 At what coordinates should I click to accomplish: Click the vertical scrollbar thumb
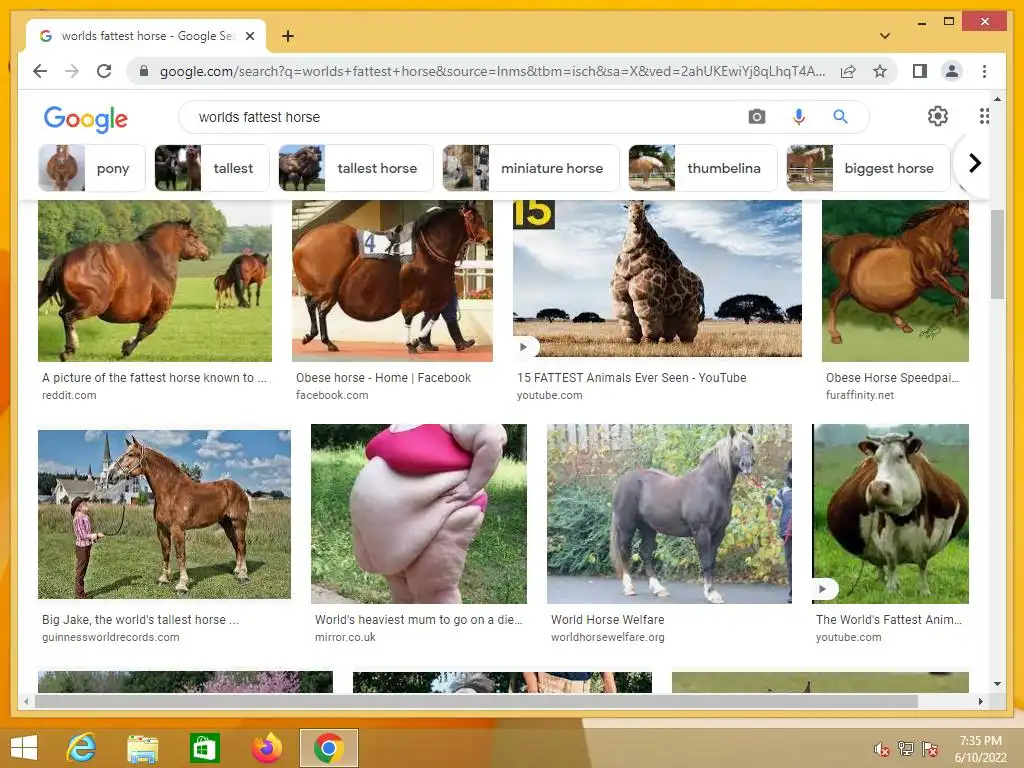pos(997,254)
